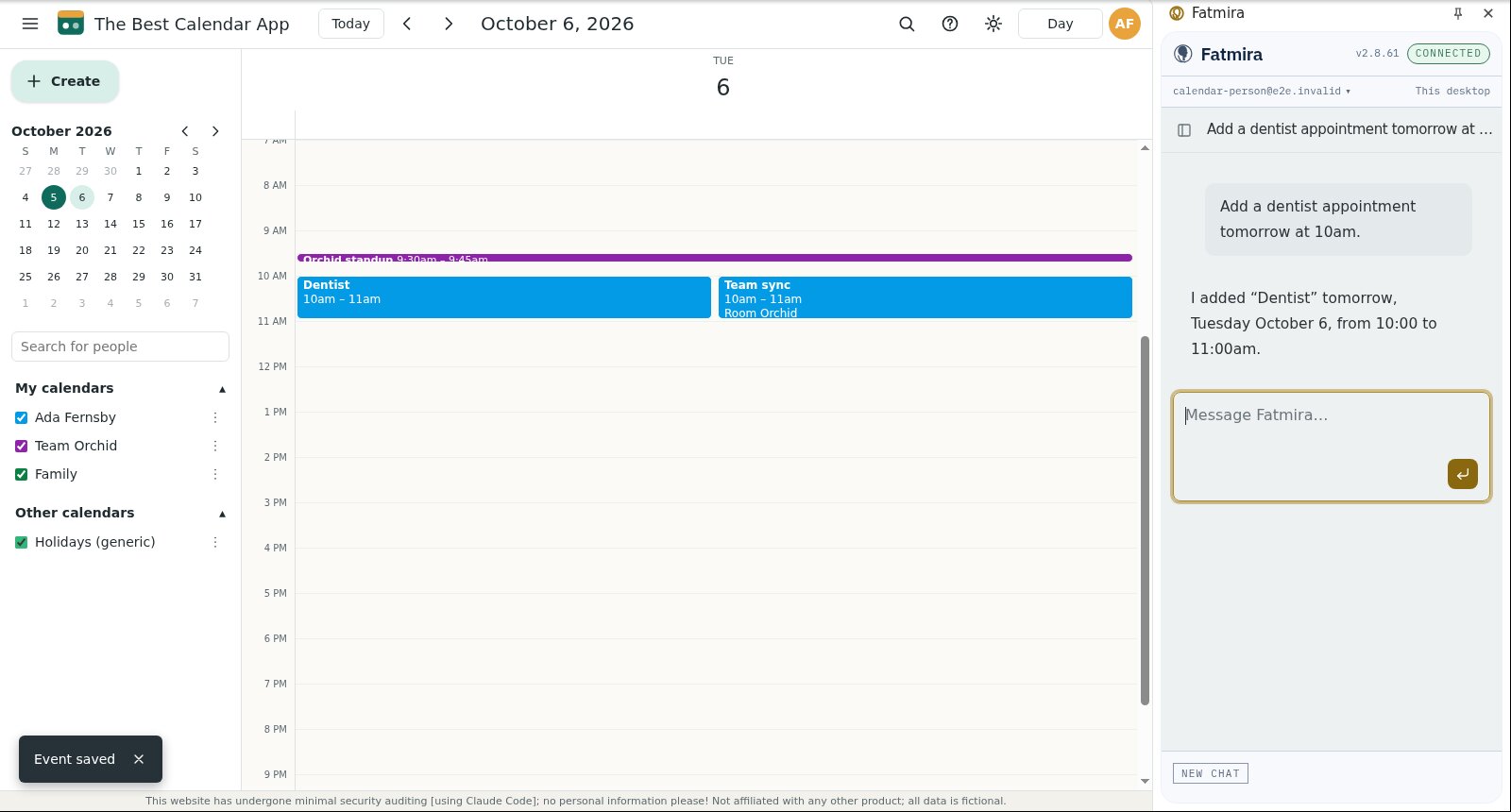
Task: Click the calendar app logo icon
Action: point(71,24)
